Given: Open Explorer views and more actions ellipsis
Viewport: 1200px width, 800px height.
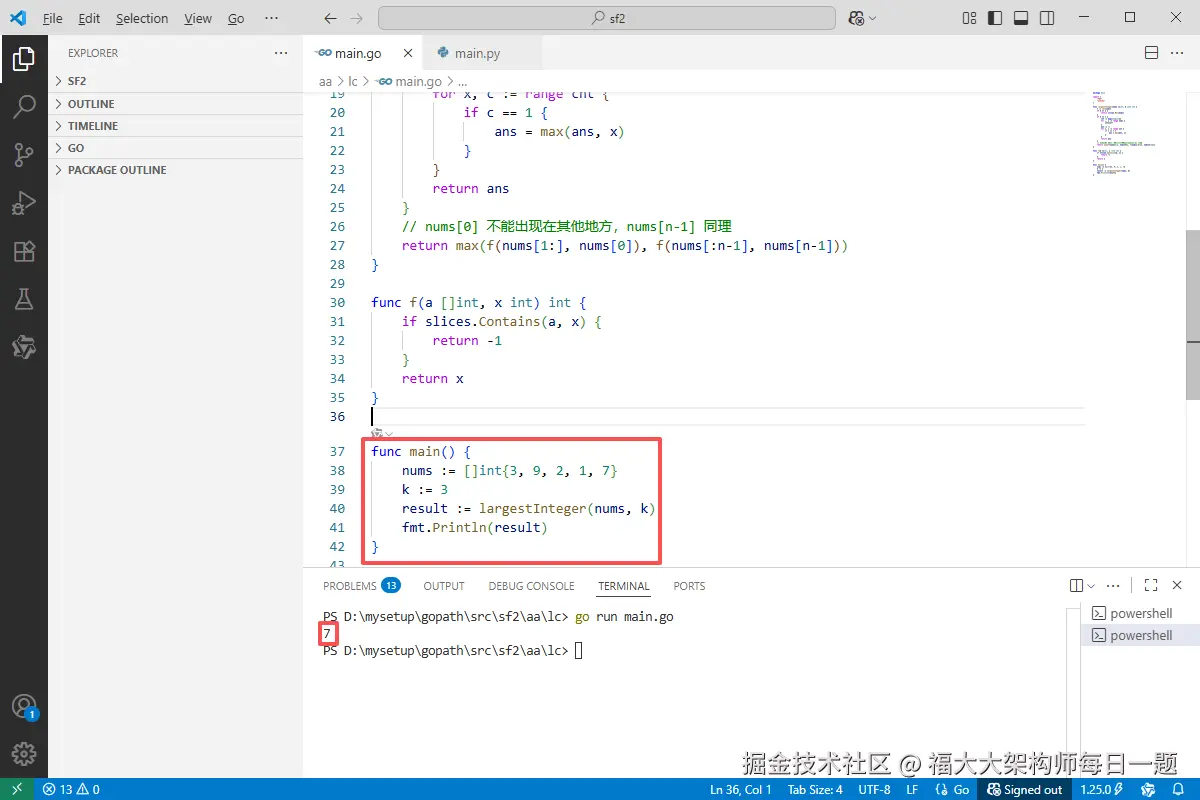Looking at the screenshot, I should click(281, 53).
